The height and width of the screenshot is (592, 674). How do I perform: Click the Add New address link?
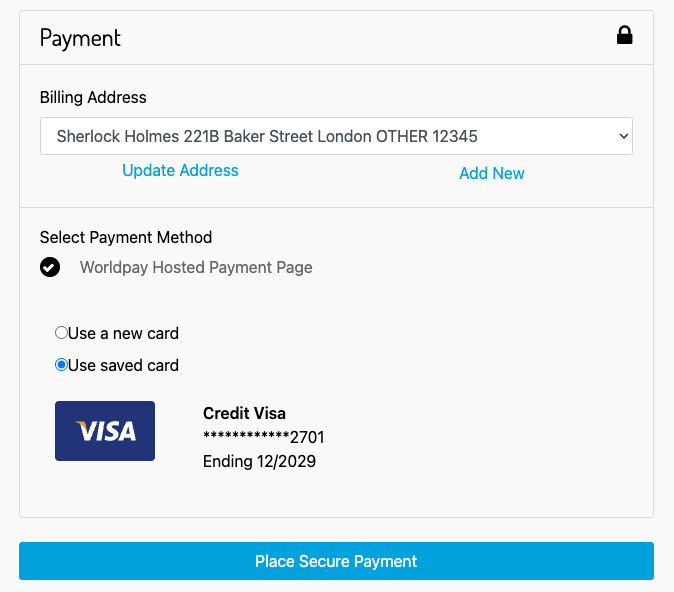(491, 173)
